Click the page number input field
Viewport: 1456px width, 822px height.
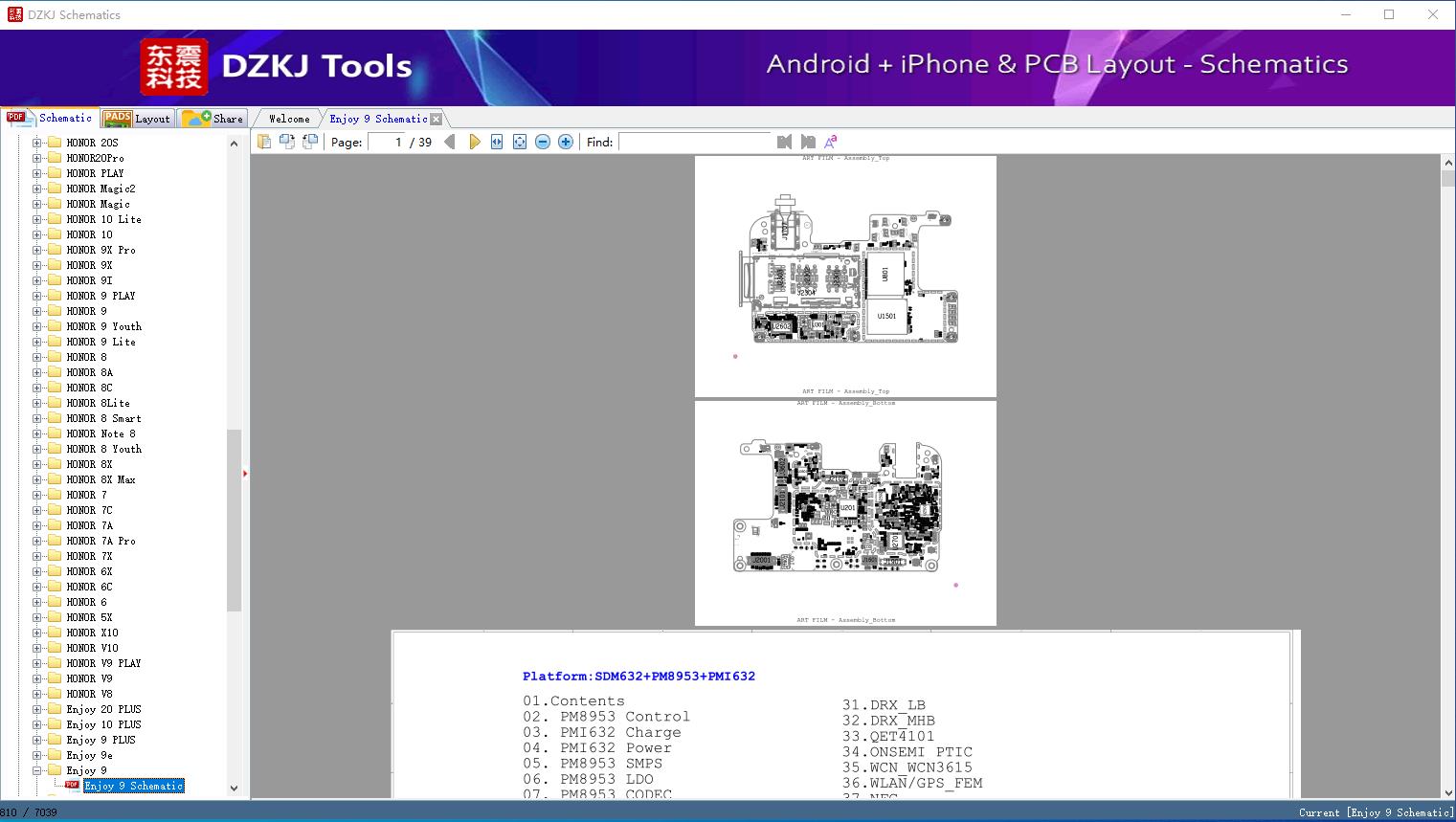[388, 142]
